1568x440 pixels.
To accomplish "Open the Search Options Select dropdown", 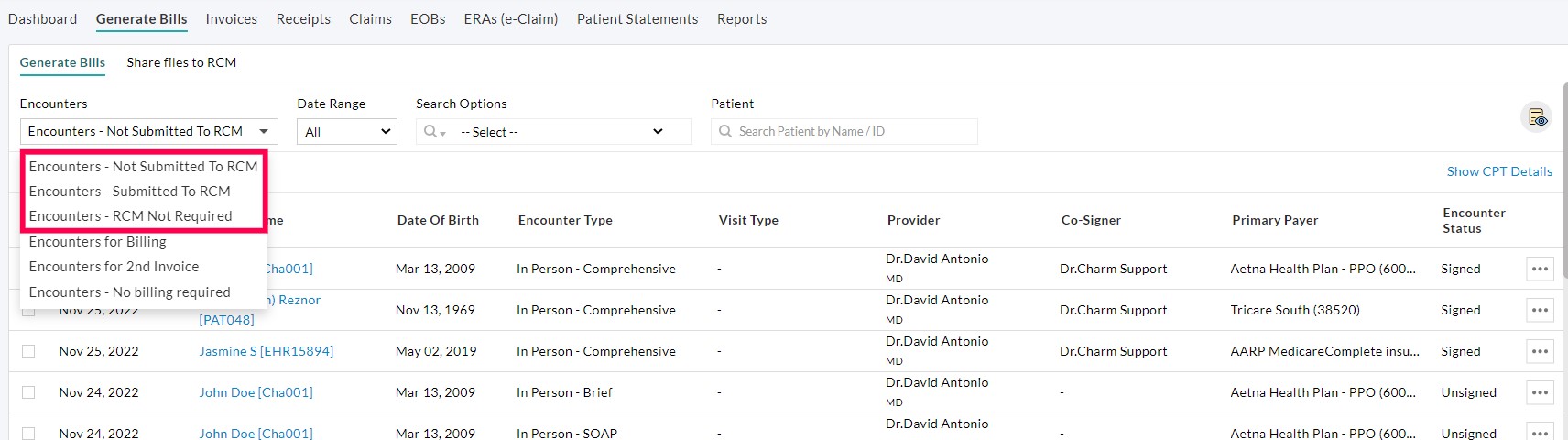I will point(561,132).
